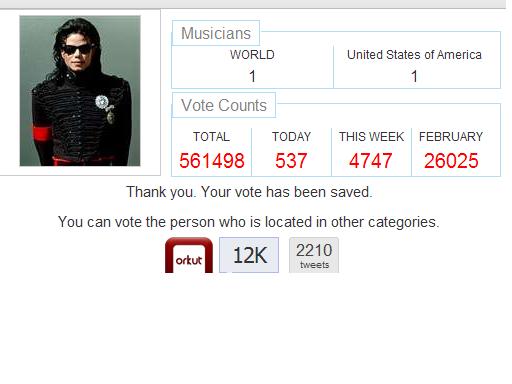Select the Vote Counts heading
The height and width of the screenshot is (384, 512).
click(224, 105)
